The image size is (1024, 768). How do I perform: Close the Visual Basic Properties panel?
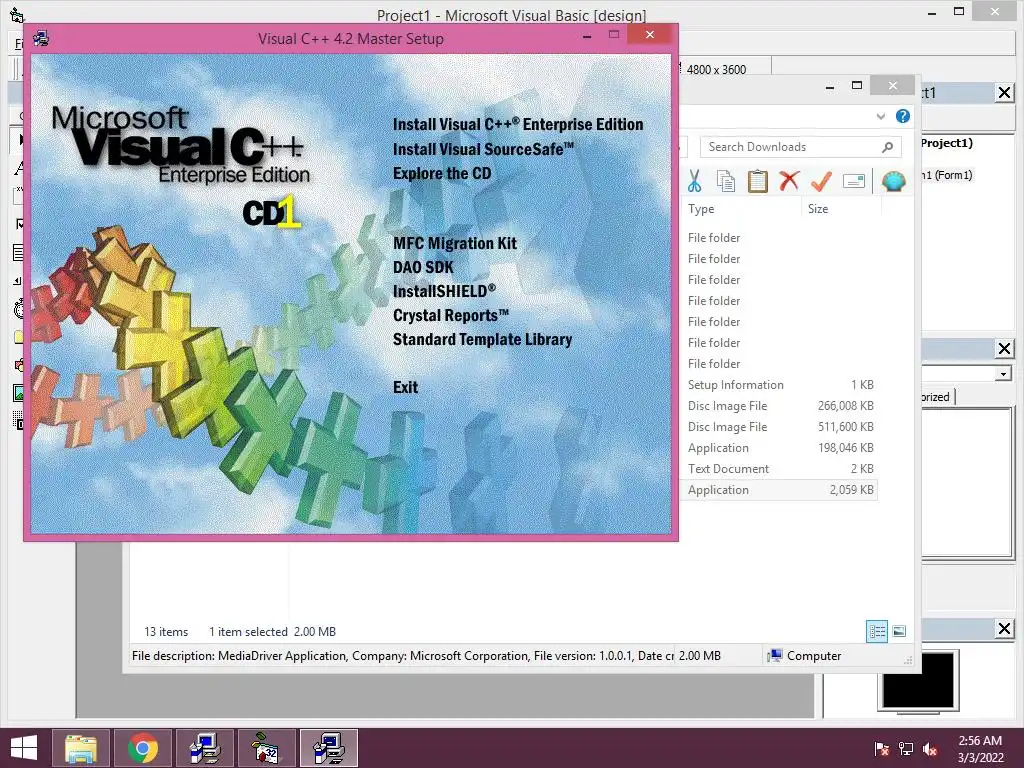pos(1004,349)
